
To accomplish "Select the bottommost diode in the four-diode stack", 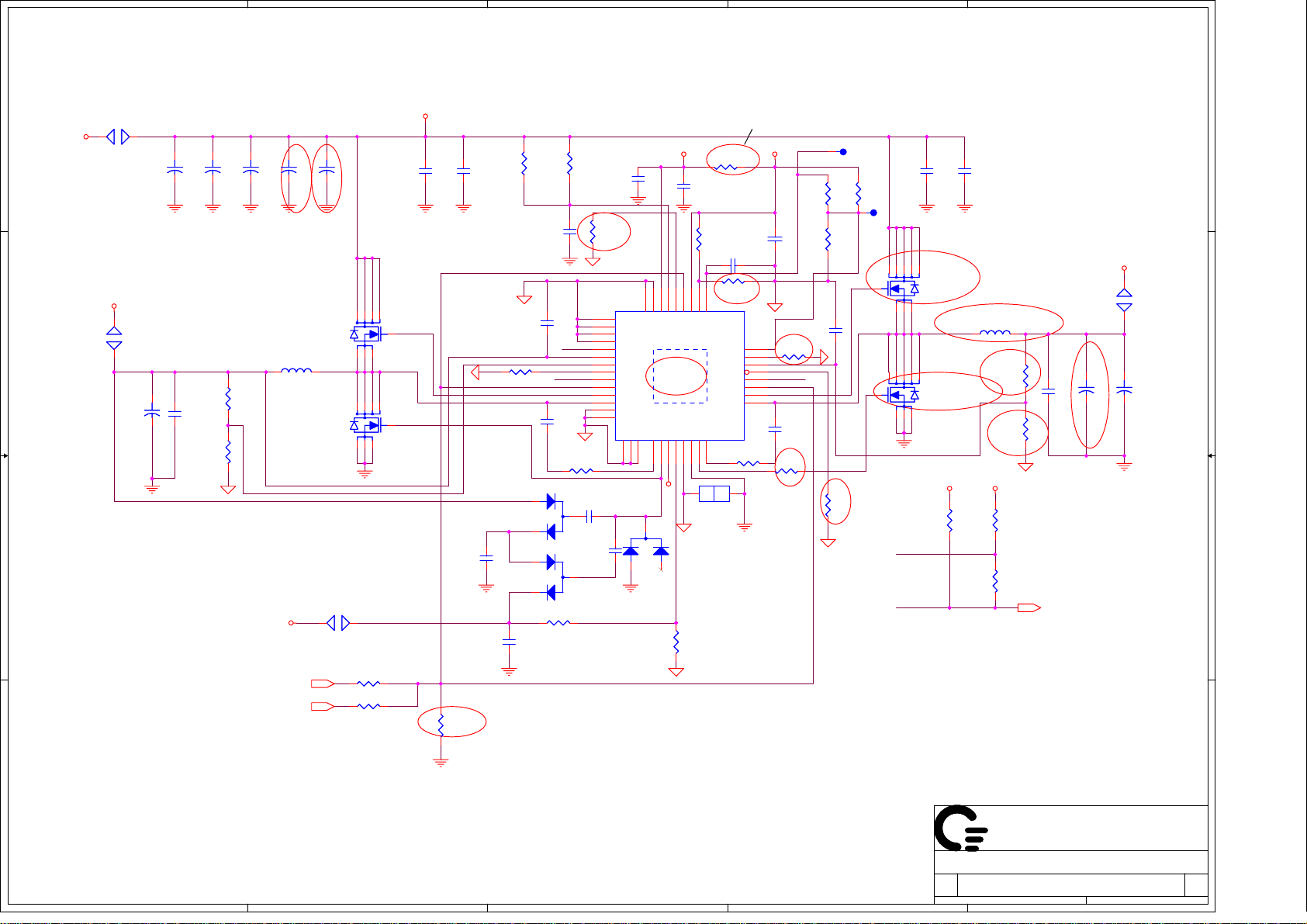I will pyautogui.click(x=551, y=592).
